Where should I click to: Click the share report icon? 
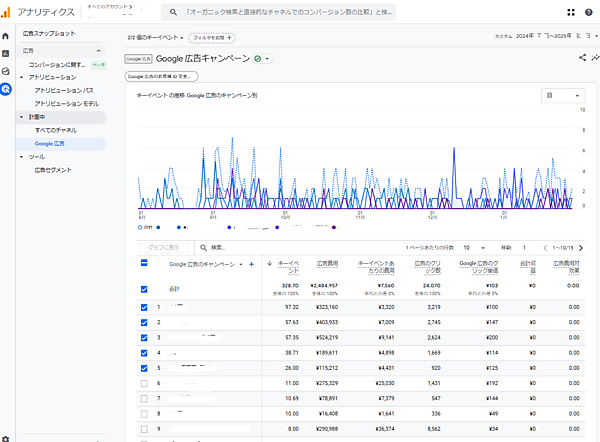(582, 58)
